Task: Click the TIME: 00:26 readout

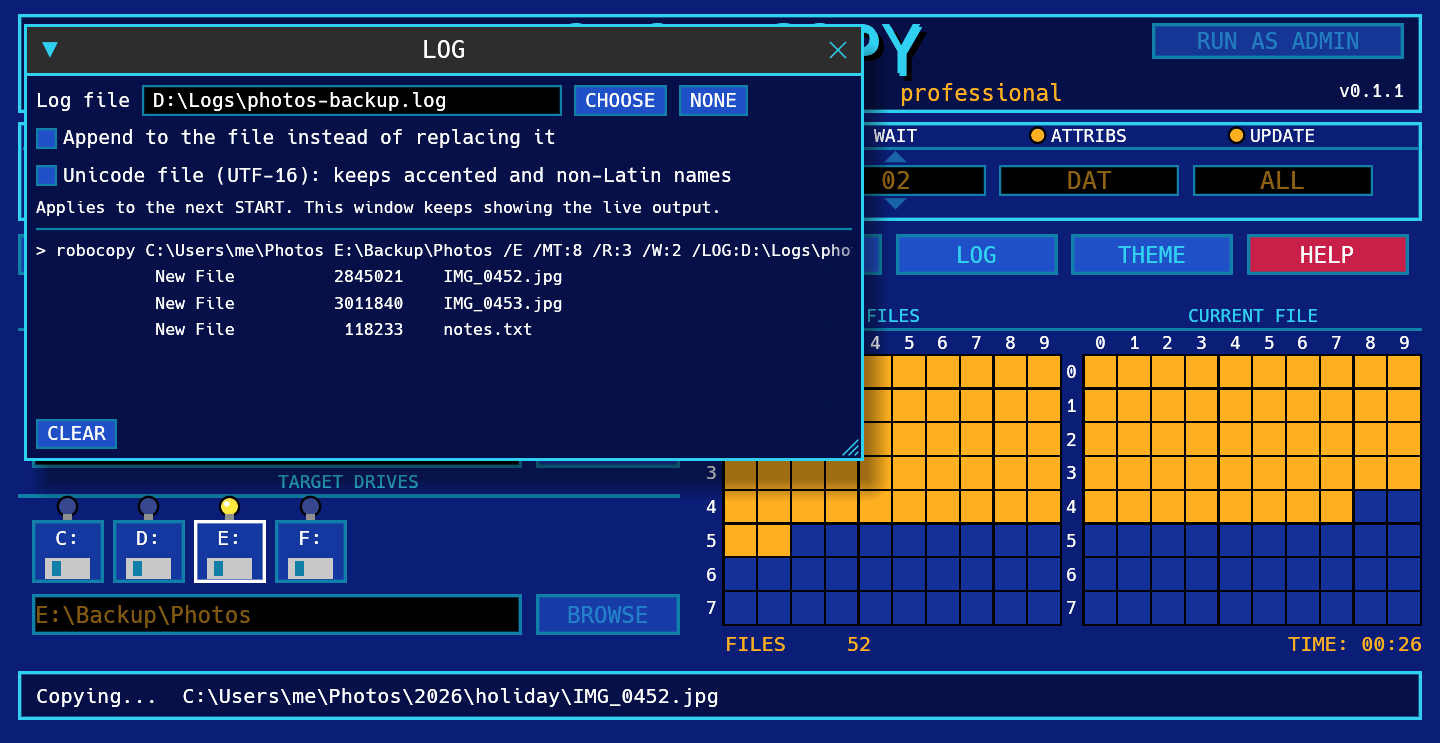Action: point(1354,645)
